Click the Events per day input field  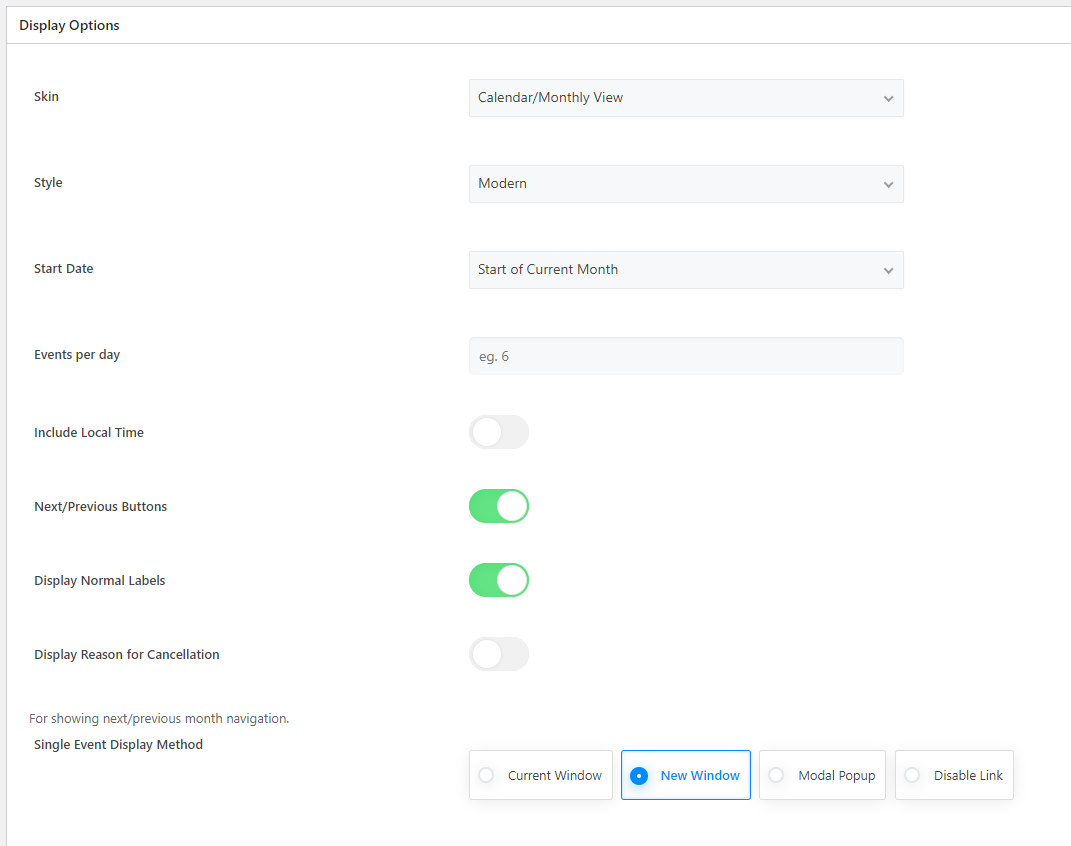click(x=685, y=356)
